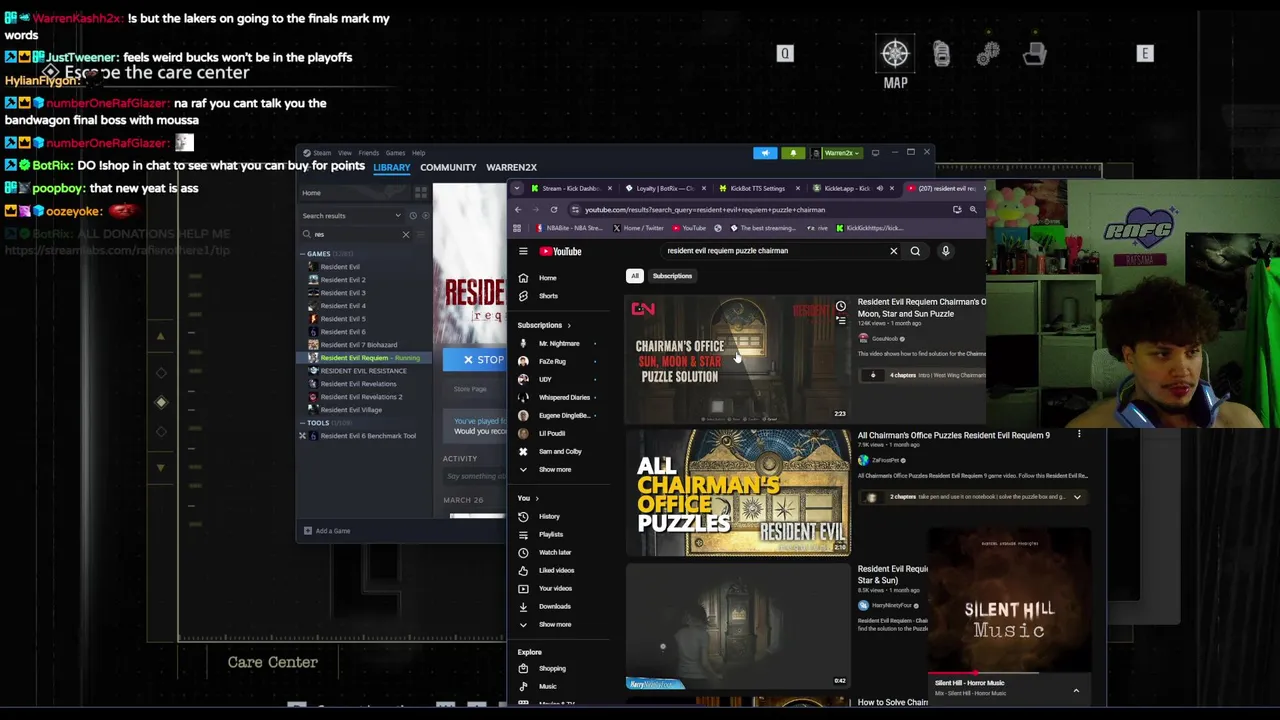Image resolution: width=1280 pixels, height=720 pixels.
Task: Click Steam announcements megaphone button
Action: [765, 153]
